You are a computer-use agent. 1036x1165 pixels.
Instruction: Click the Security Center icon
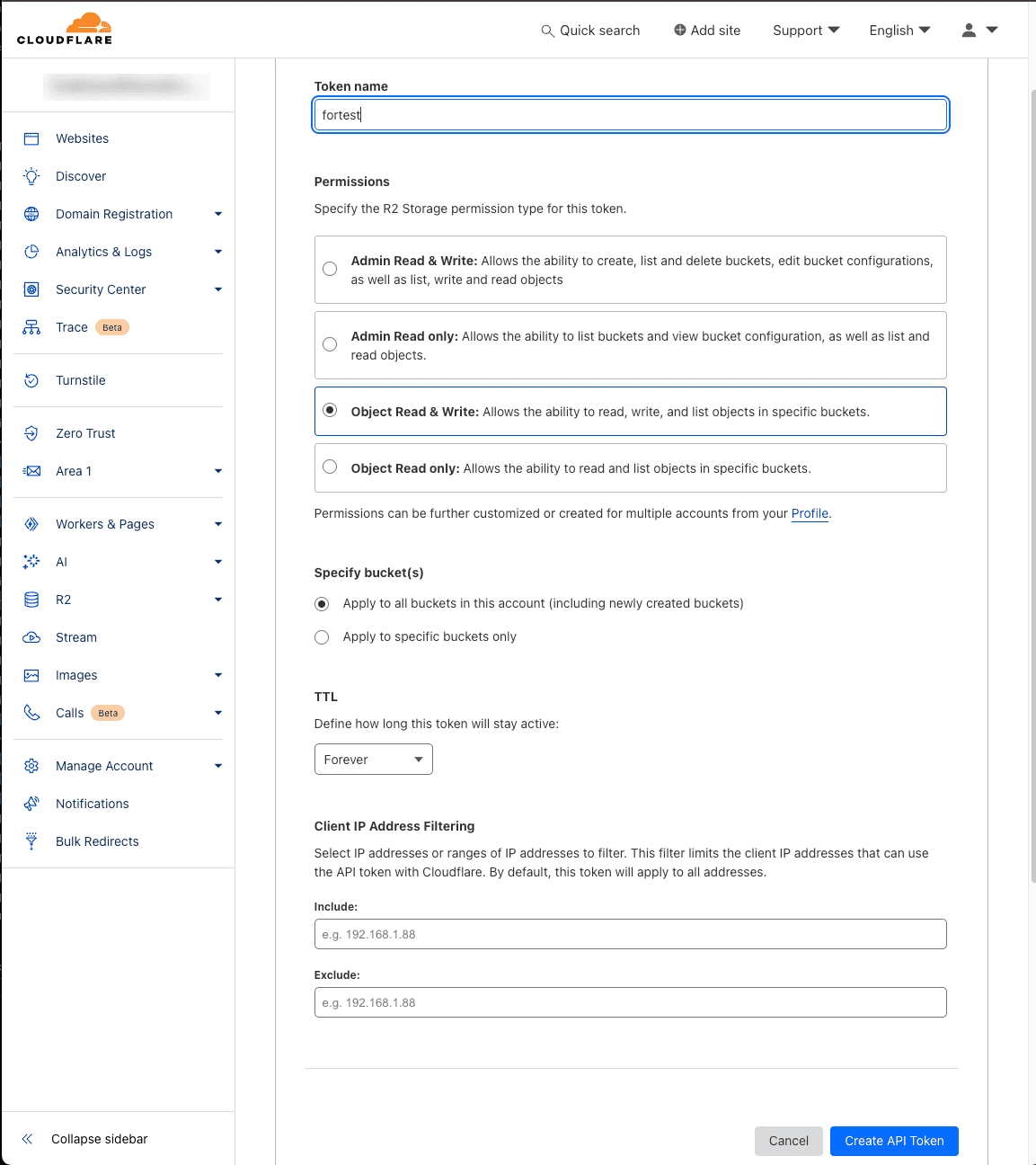[31, 289]
